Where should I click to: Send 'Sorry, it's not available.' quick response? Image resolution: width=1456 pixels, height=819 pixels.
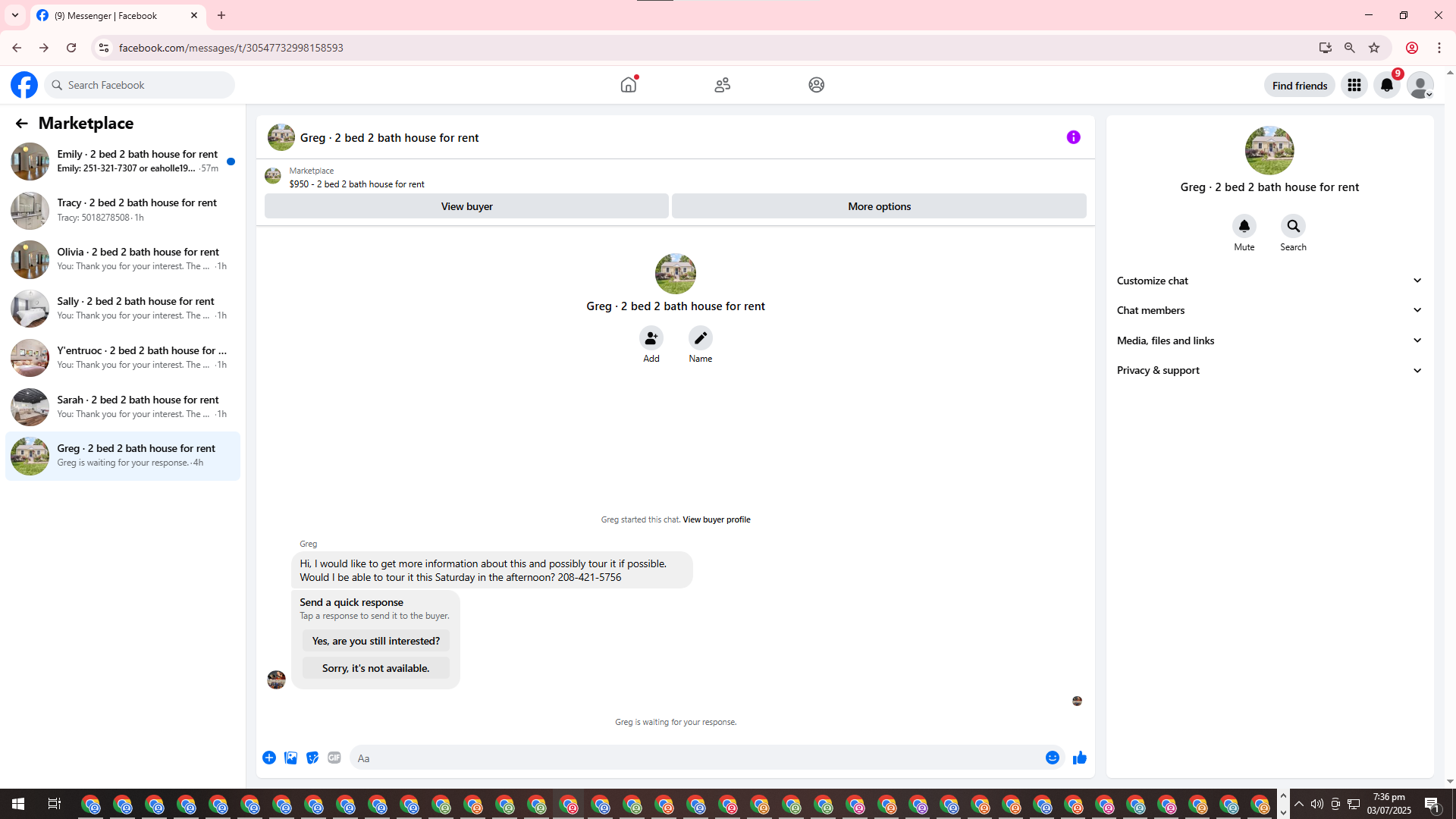click(x=375, y=668)
